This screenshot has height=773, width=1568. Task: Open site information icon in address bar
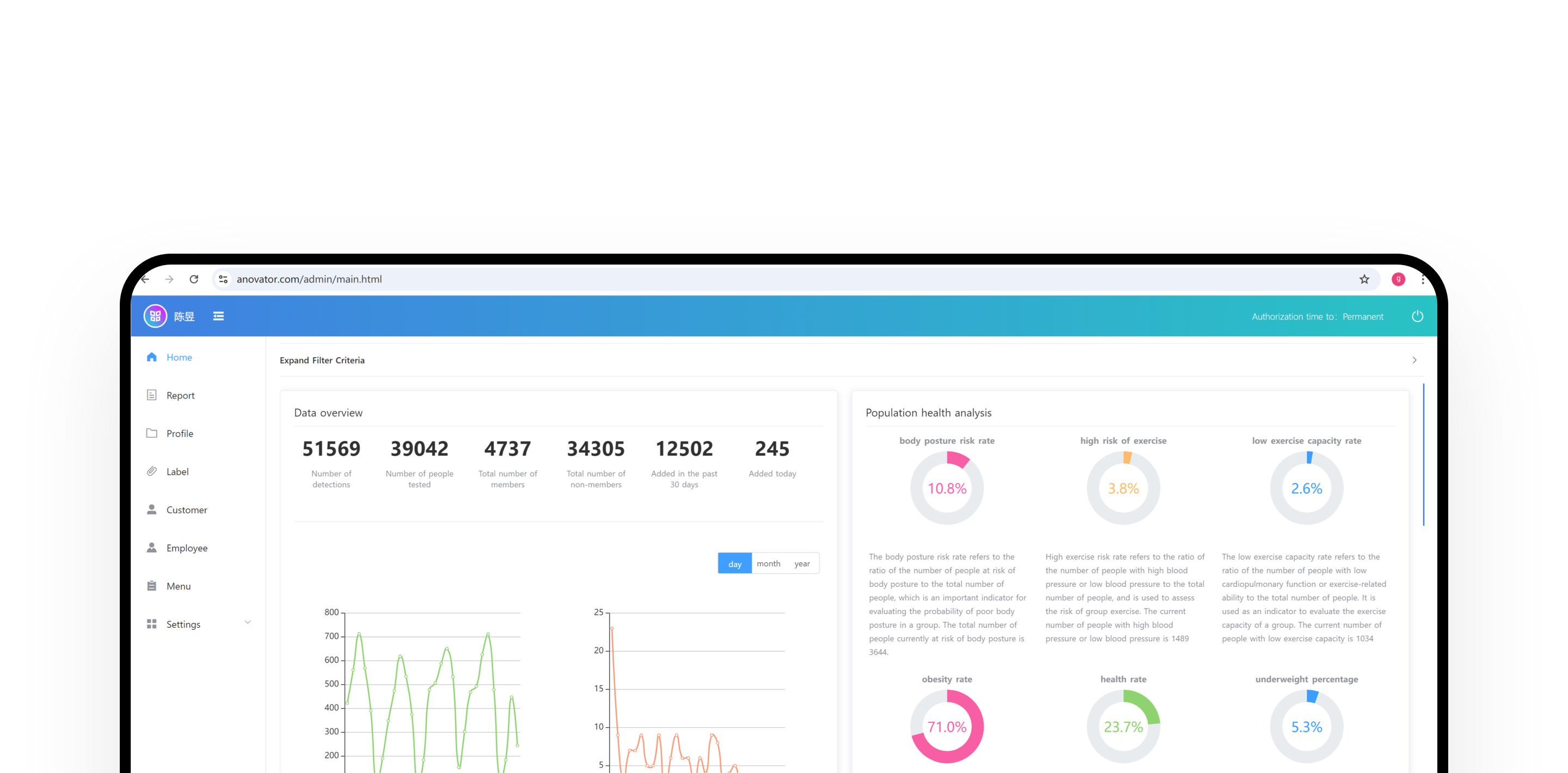[x=223, y=279]
